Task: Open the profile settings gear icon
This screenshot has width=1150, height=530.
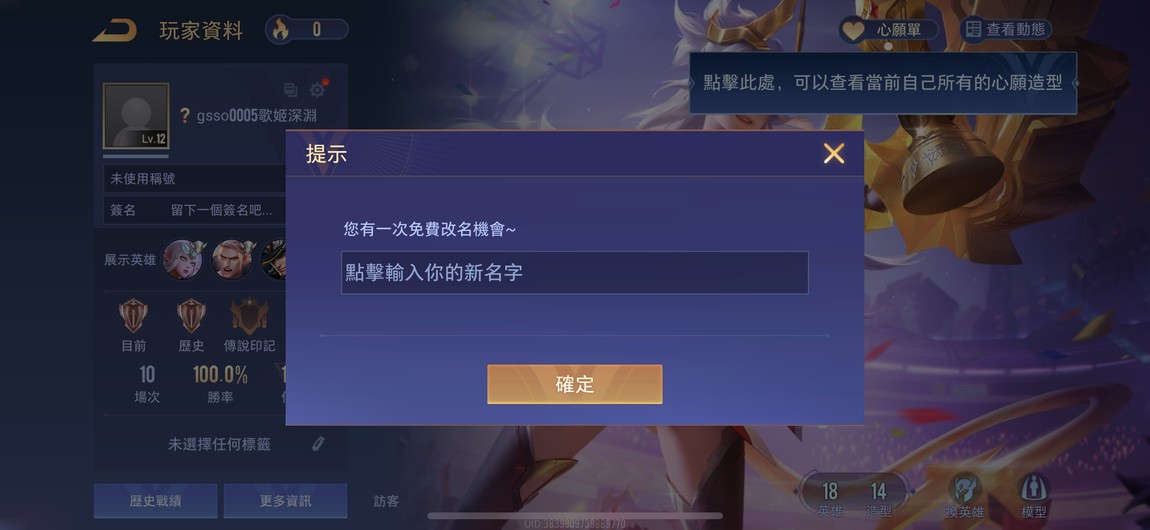Action: click(x=318, y=89)
